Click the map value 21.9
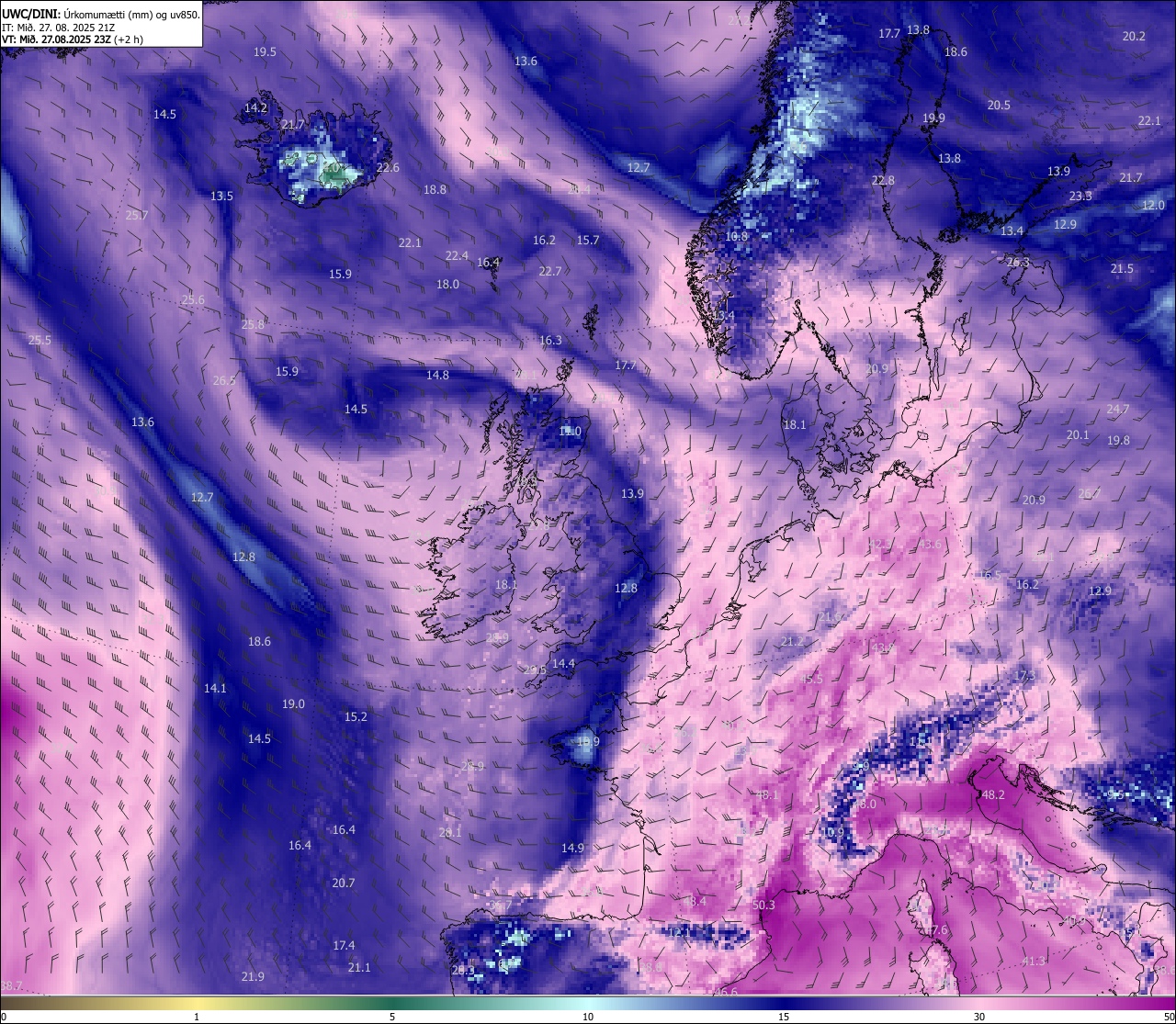 (x=253, y=977)
